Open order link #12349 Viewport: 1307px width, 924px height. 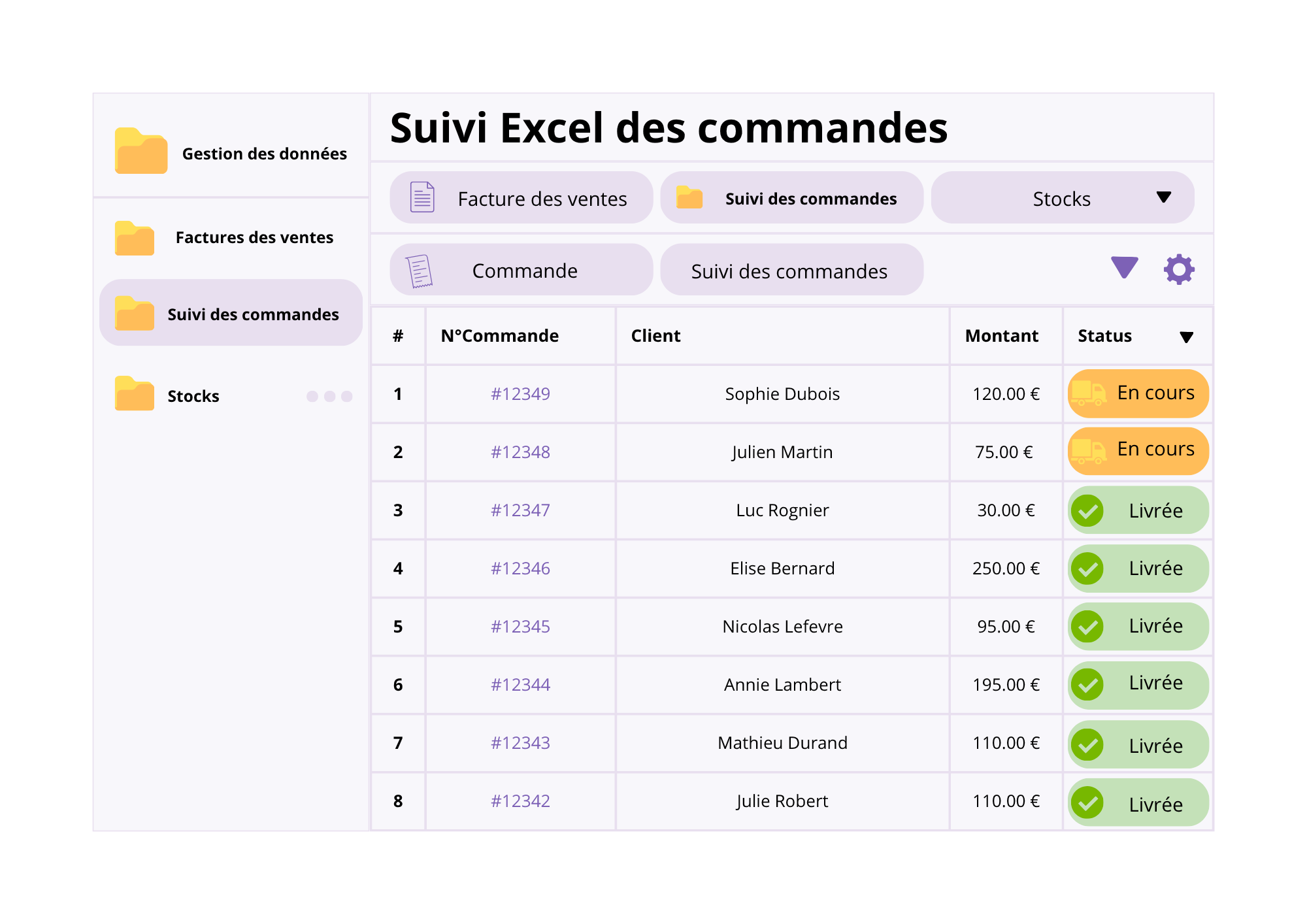click(x=520, y=394)
